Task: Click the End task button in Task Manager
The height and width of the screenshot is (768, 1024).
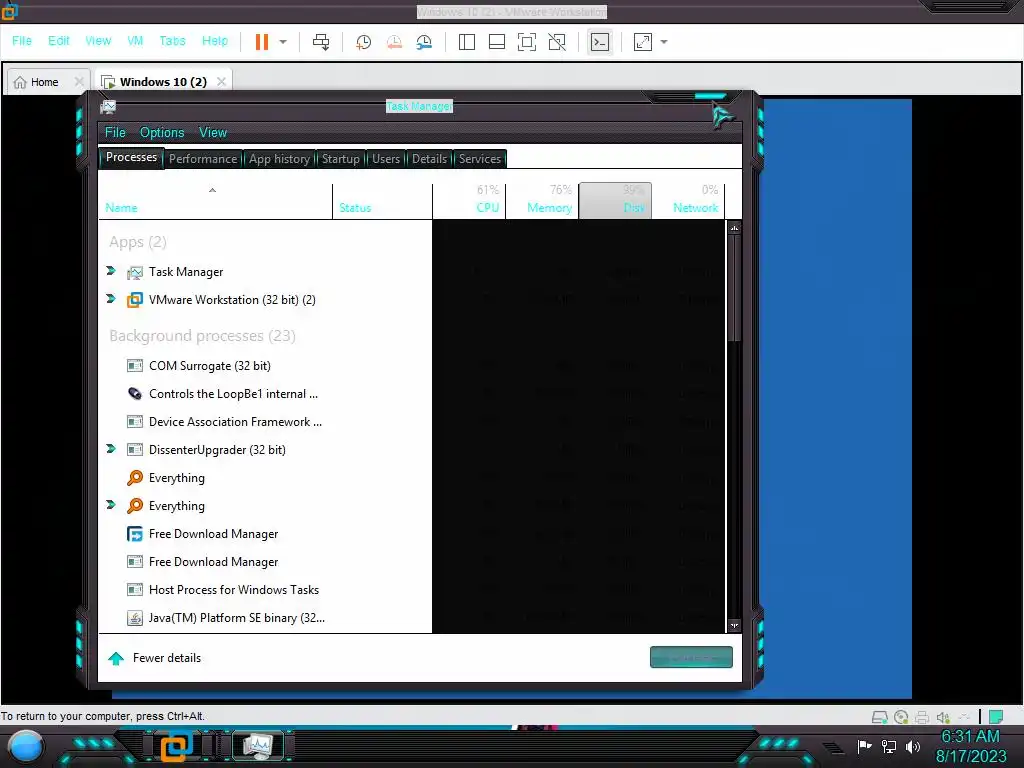Action: point(691,658)
